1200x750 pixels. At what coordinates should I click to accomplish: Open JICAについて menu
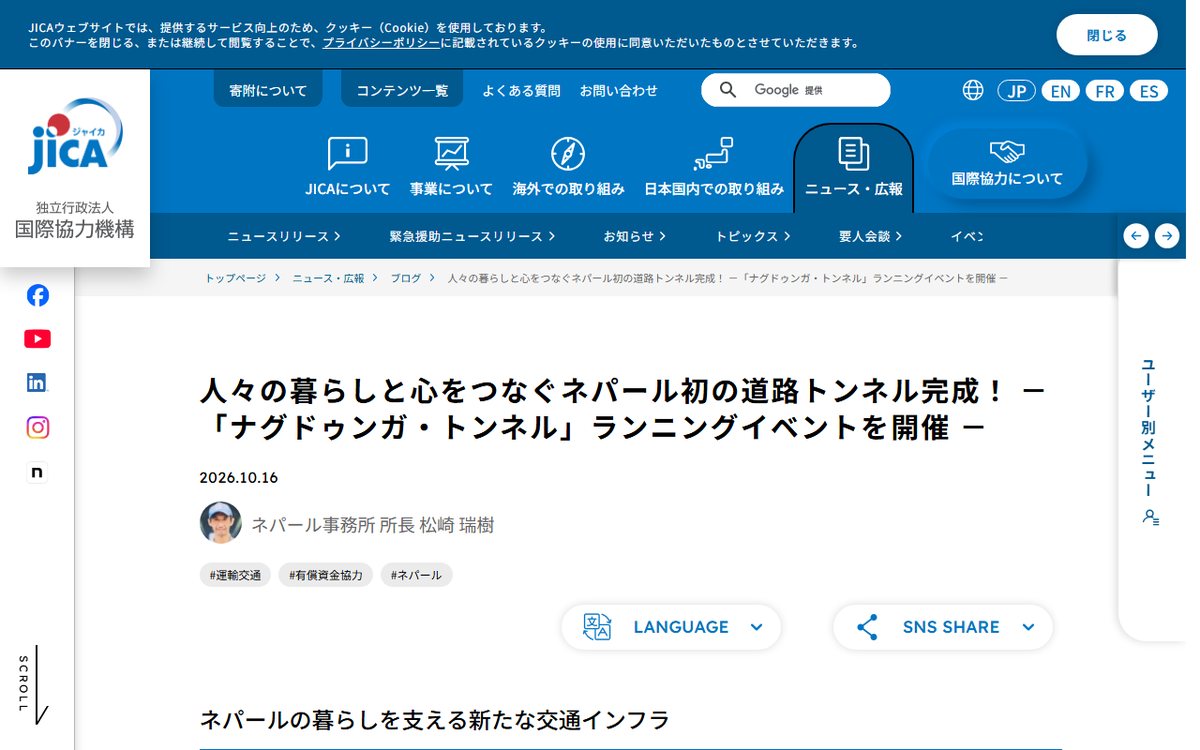(347, 167)
